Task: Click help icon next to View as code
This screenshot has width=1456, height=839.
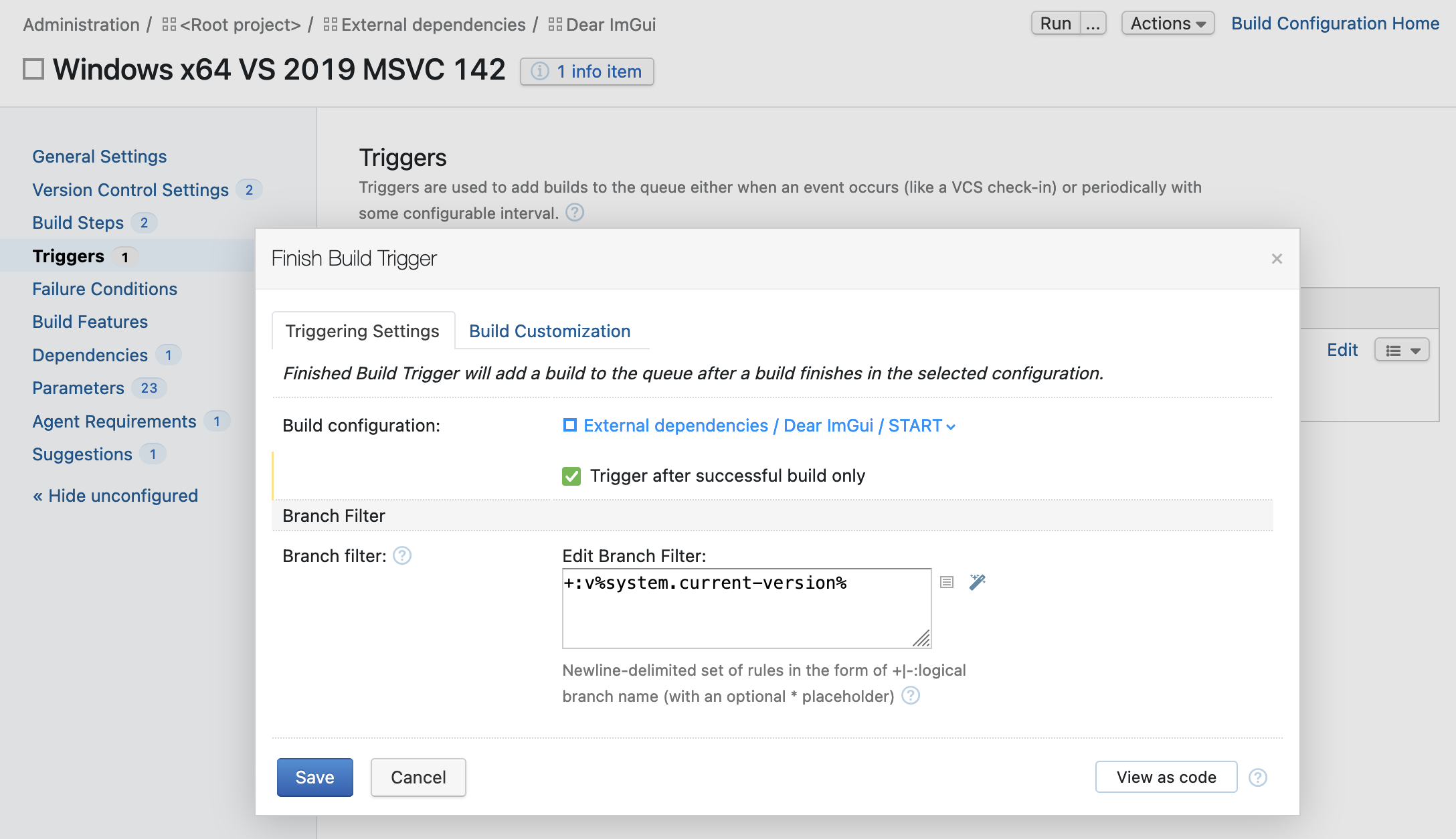Action: tap(1258, 777)
